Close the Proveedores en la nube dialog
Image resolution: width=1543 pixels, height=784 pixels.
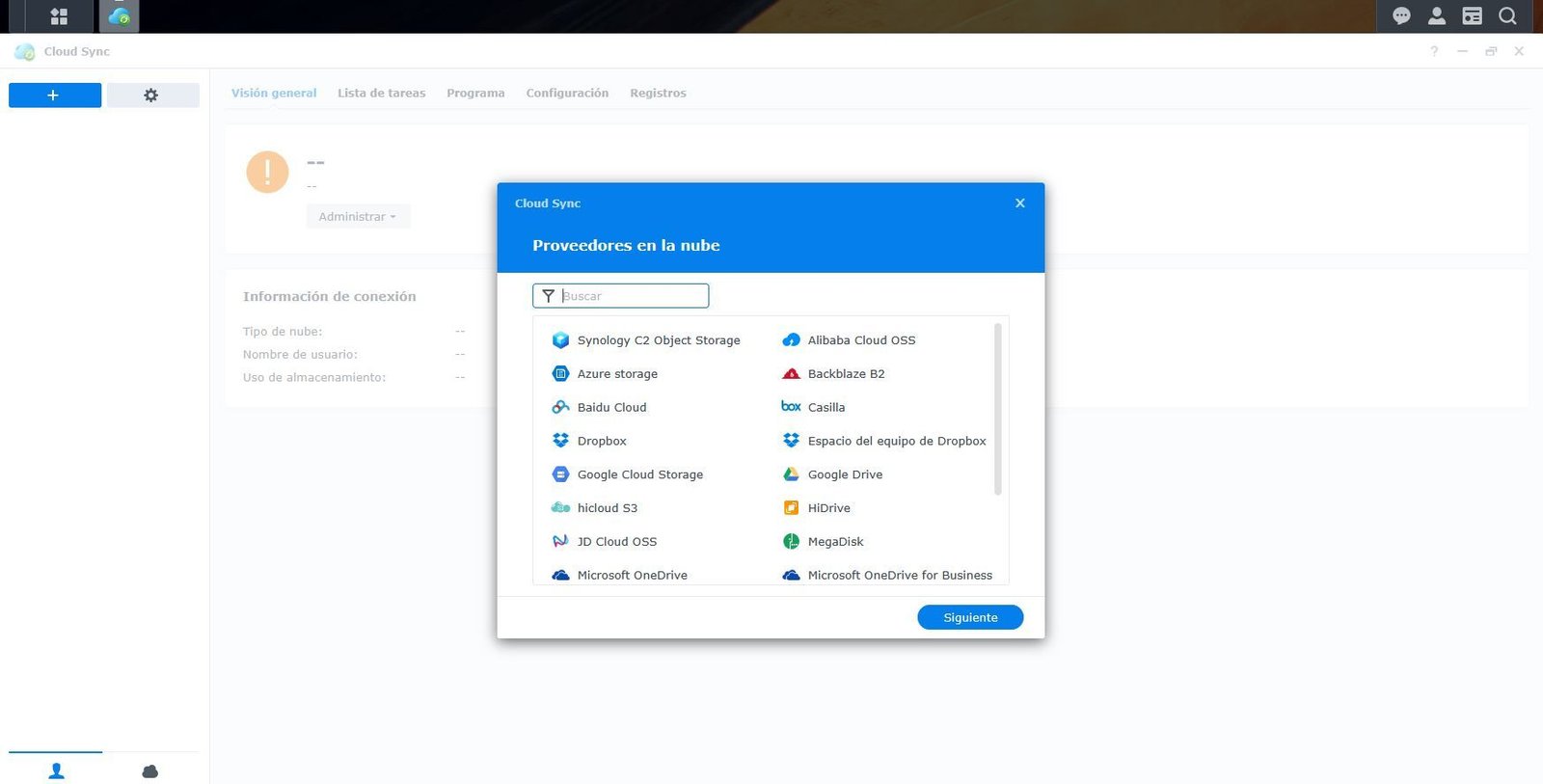(1019, 203)
